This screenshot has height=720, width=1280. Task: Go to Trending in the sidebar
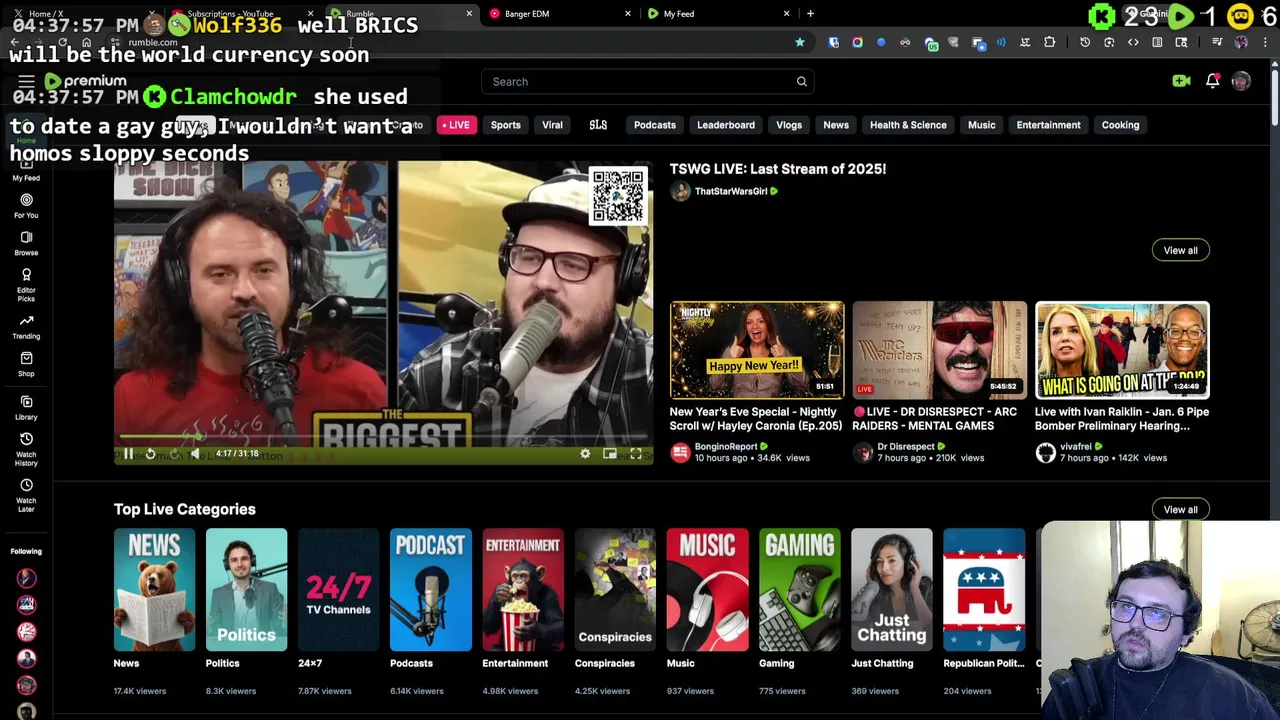26,327
